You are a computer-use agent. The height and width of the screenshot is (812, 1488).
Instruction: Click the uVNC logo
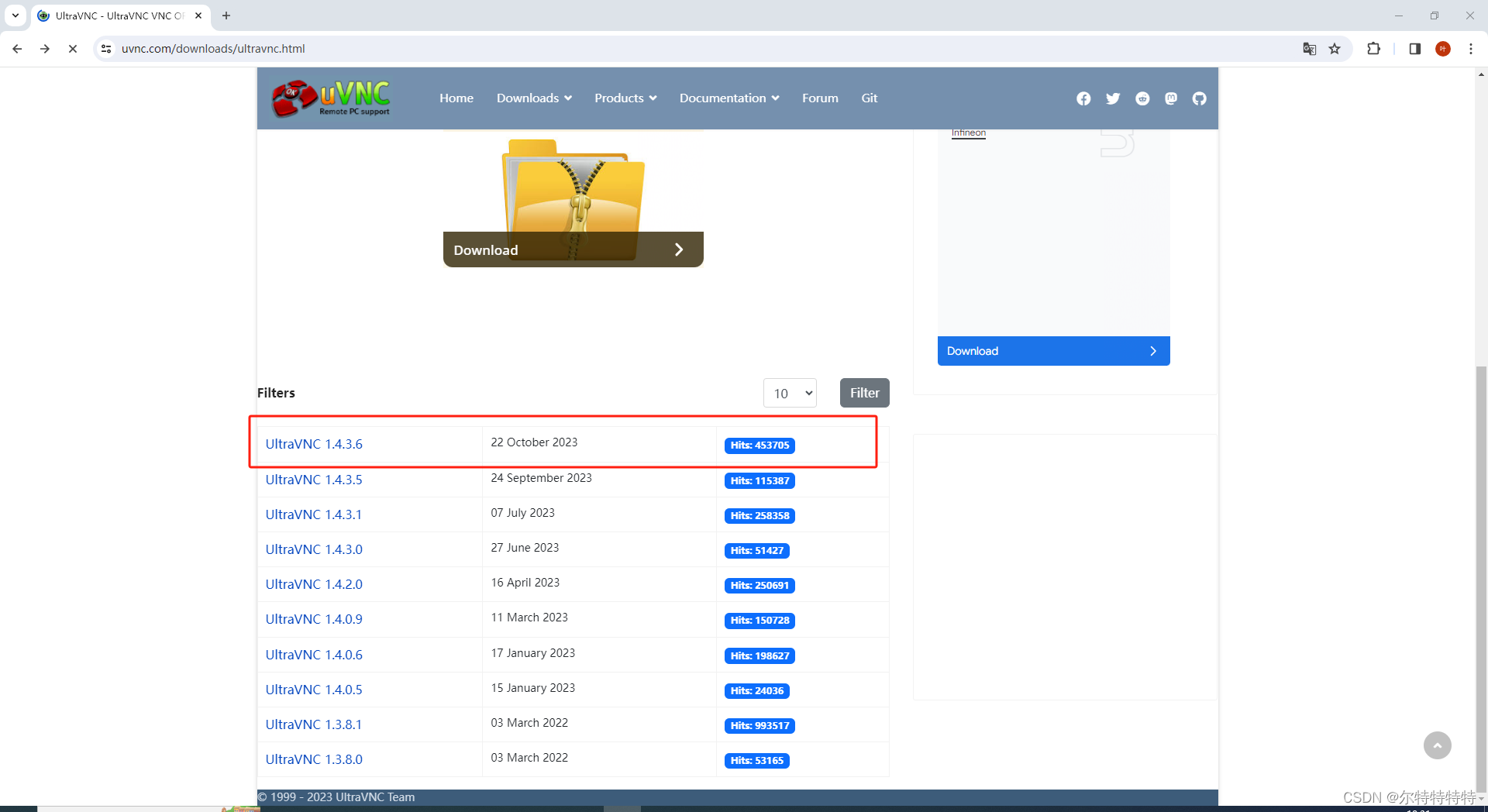(329, 98)
